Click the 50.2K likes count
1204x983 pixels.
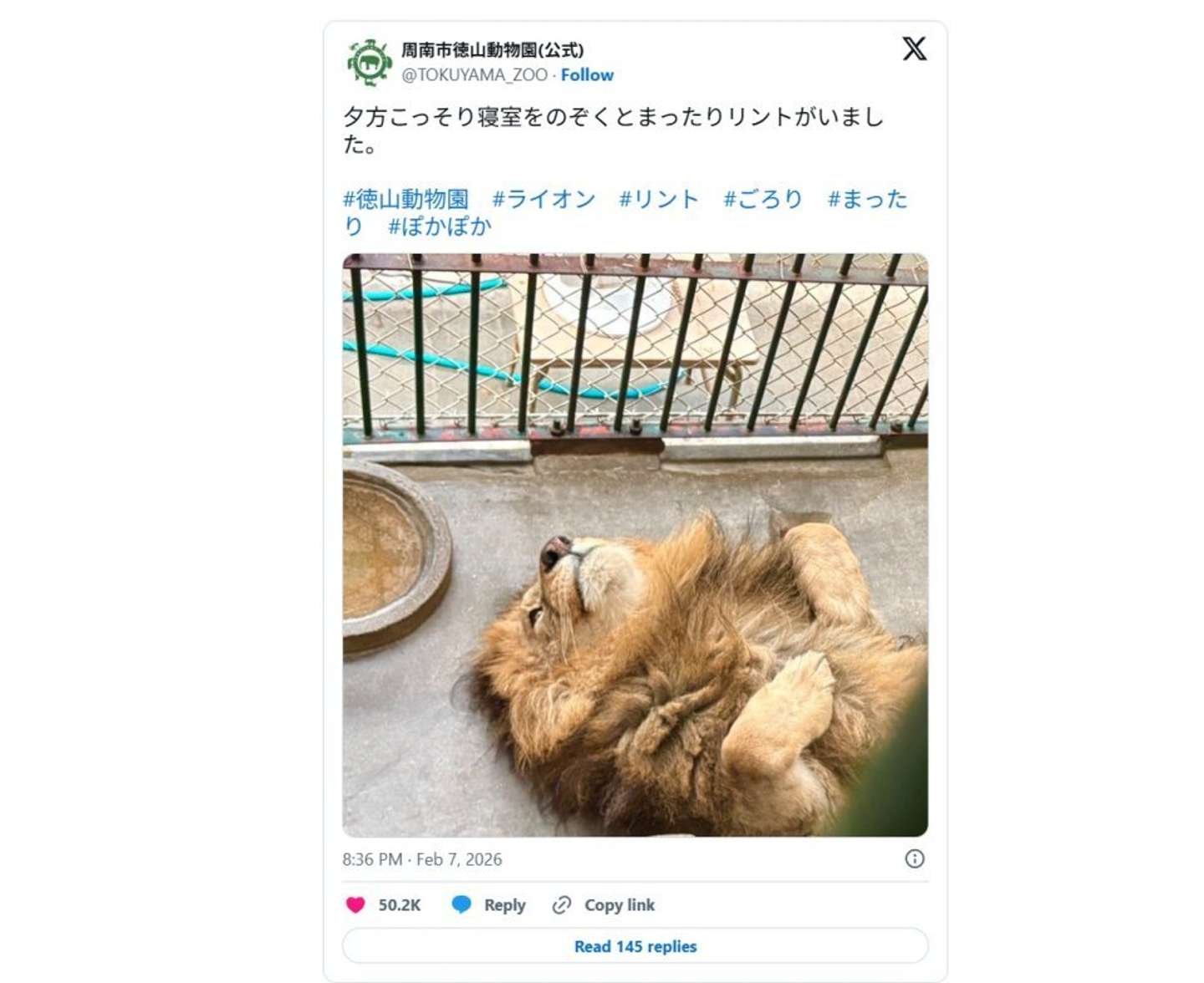400,904
